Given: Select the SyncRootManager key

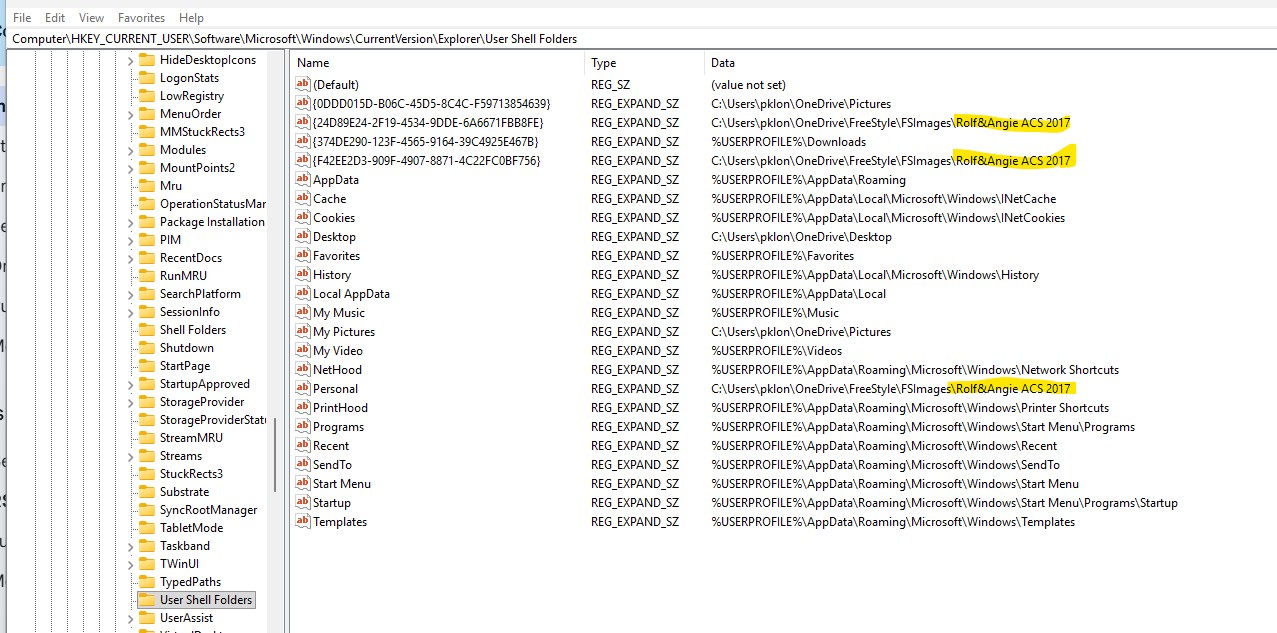Looking at the screenshot, I should pos(208,510).
